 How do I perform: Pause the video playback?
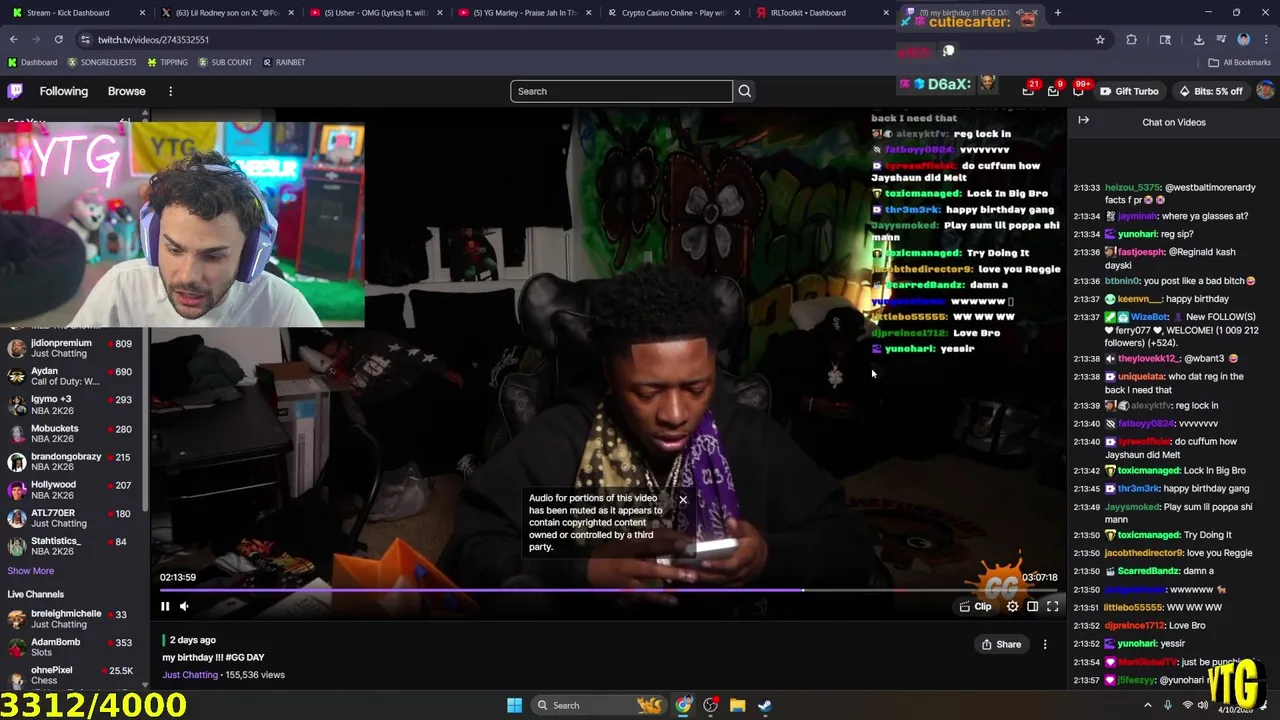(x=165, y=606)
